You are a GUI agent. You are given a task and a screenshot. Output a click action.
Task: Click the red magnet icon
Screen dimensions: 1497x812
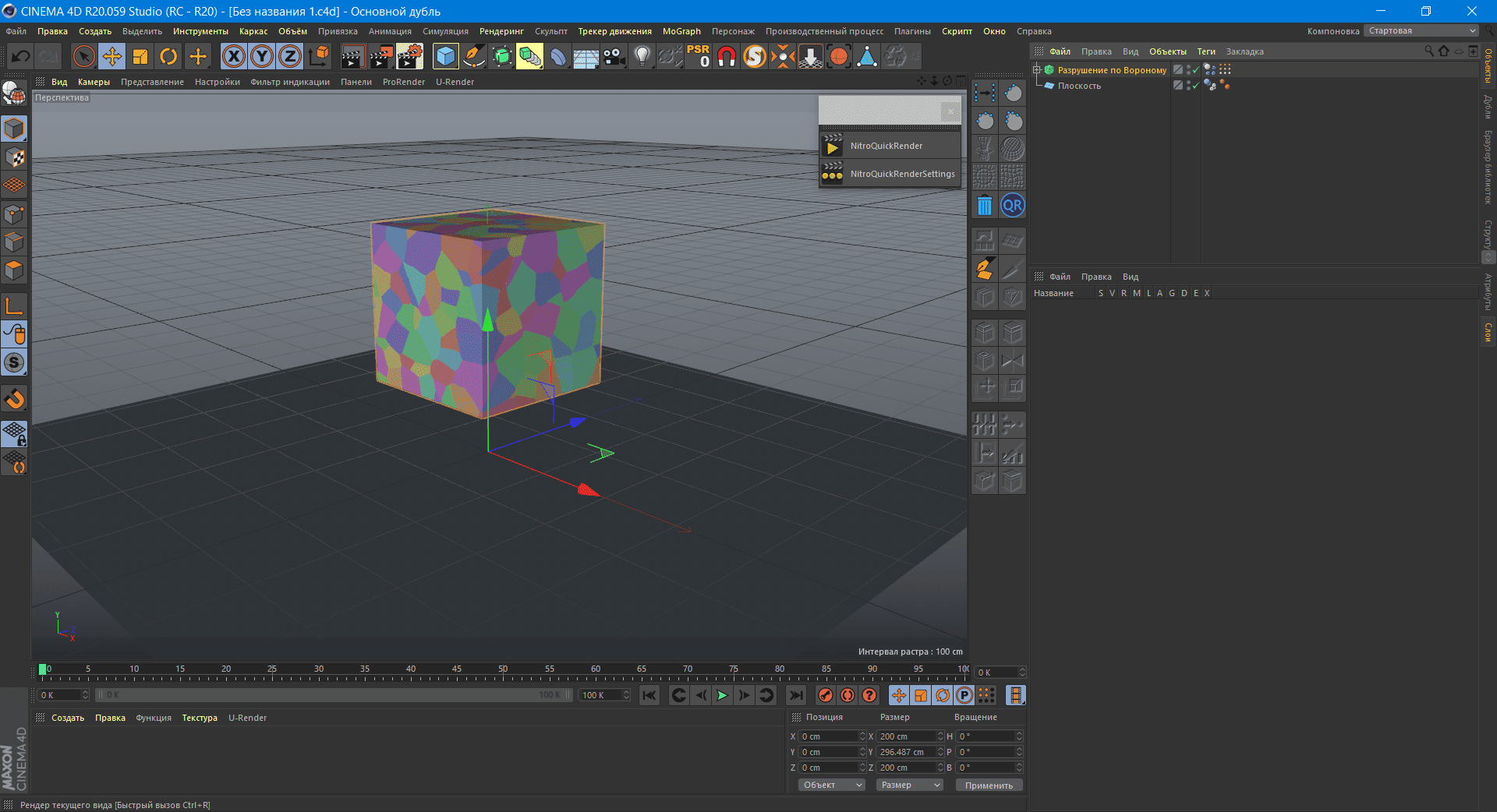click(727, 56)
